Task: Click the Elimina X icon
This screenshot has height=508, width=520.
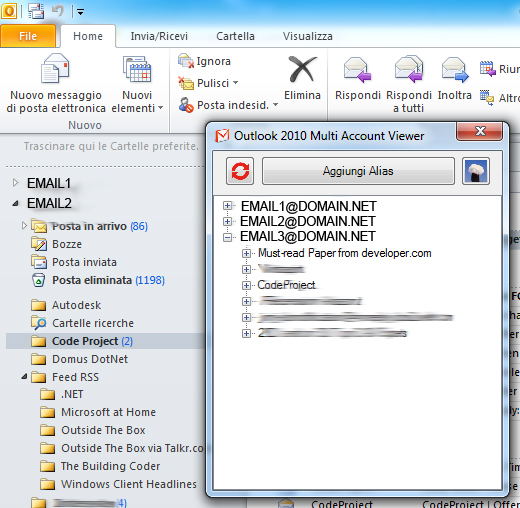Action: coord(302,69)
